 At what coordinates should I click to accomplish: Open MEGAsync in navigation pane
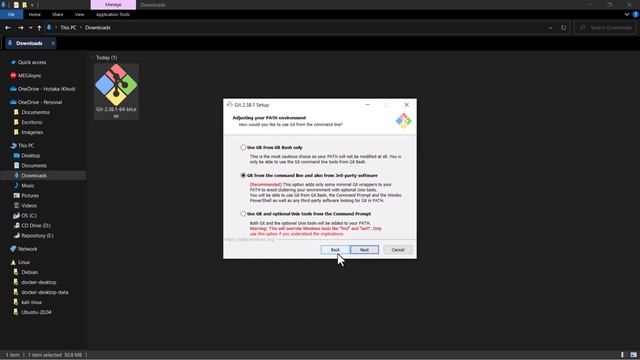tap(29, 76)
